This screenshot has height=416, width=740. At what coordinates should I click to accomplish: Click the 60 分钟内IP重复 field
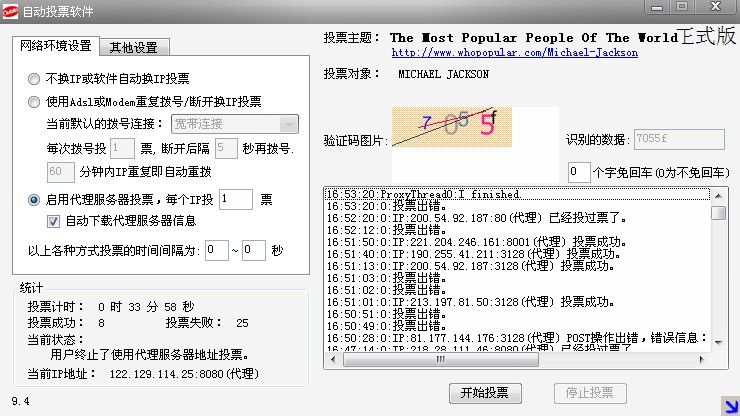point(60,172)
